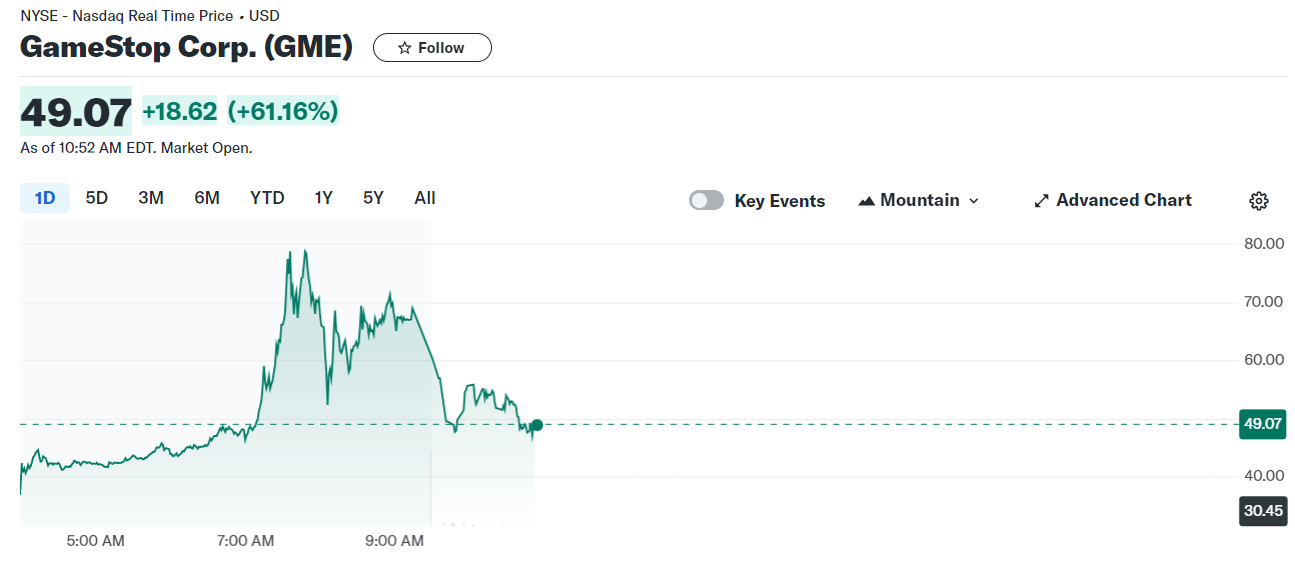1295x567 pixels.
Task: Click the green 49.07 axis price label
Action: pos(1262,424)
